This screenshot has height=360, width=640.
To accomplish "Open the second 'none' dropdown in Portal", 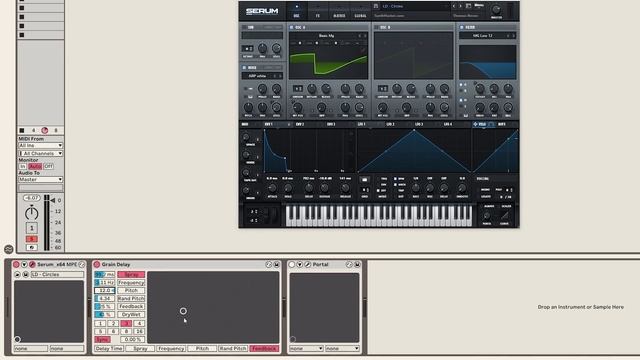I will [x=342, y=349].
